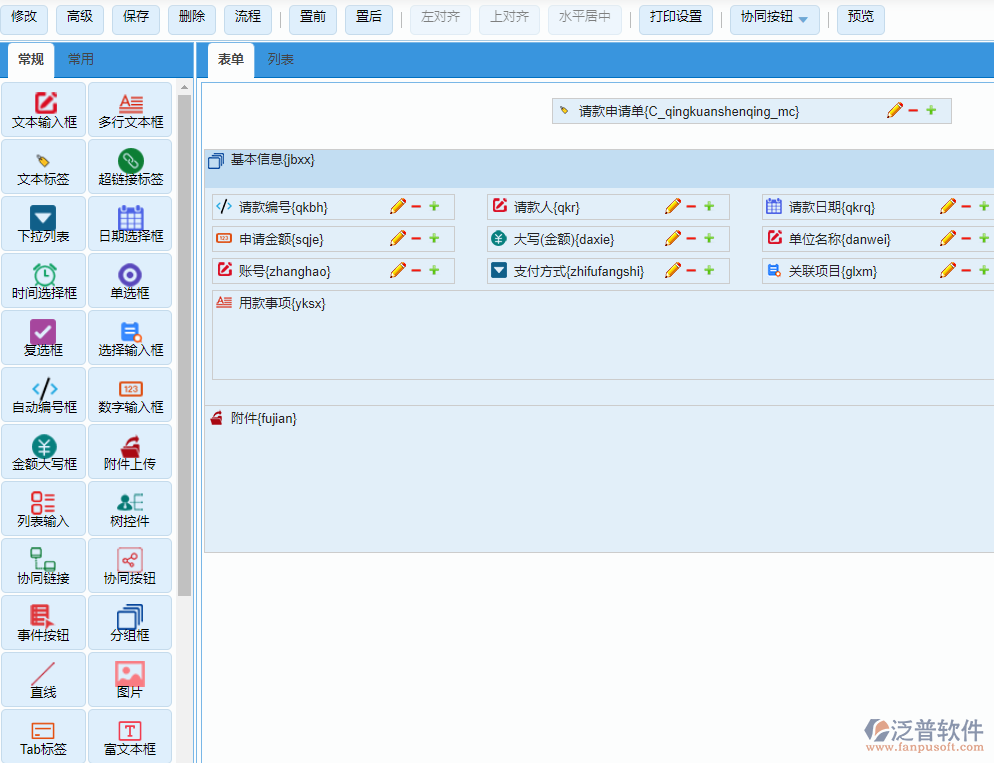Switch to the 常用 palette tab
This screenshot has width=994, height=763.
pyautogui.click(x=81, y=60)
